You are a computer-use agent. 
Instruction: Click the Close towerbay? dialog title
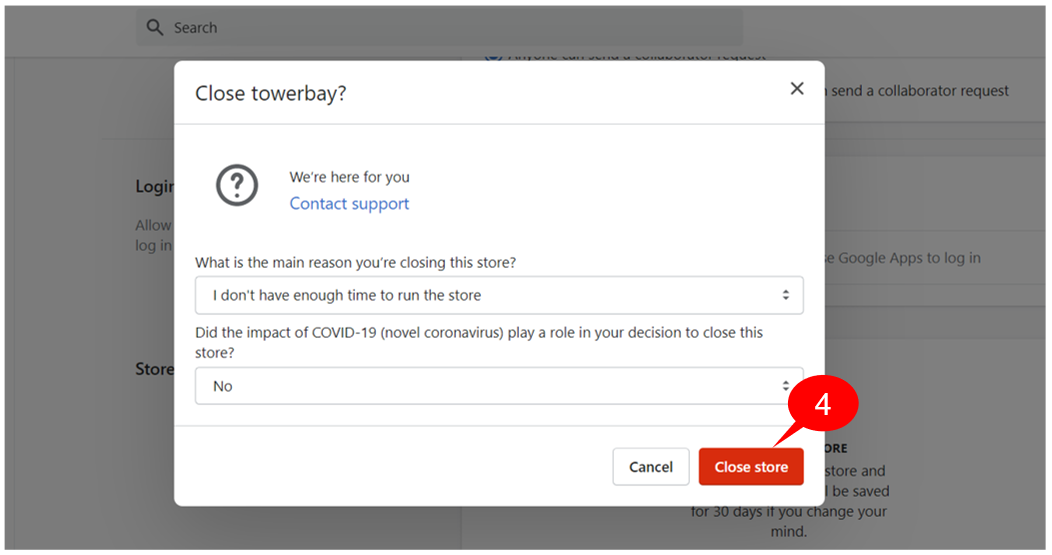click(x=270, y=93)
